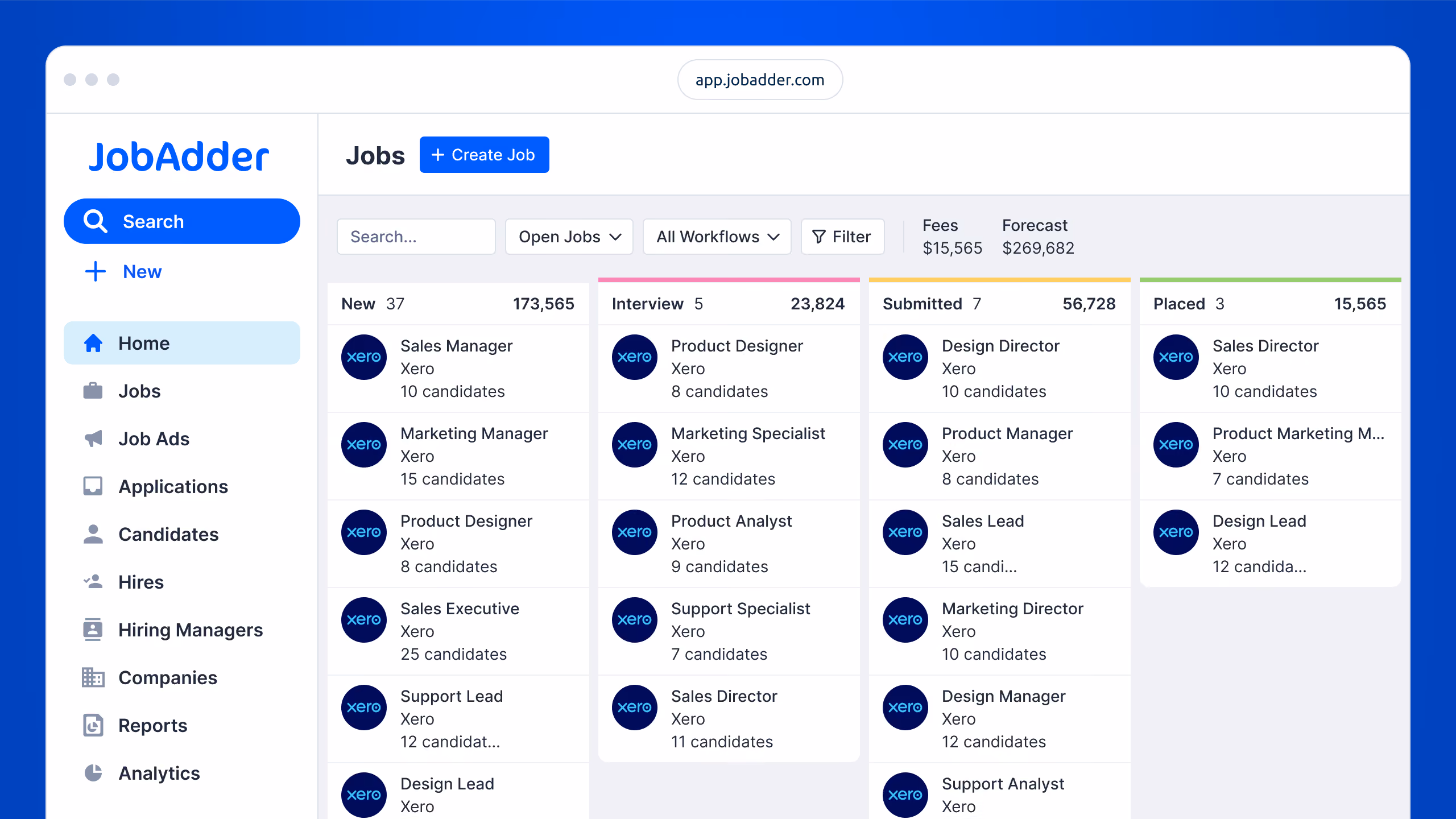Click the Job Ads megaphone icon

tap(93, 439)
